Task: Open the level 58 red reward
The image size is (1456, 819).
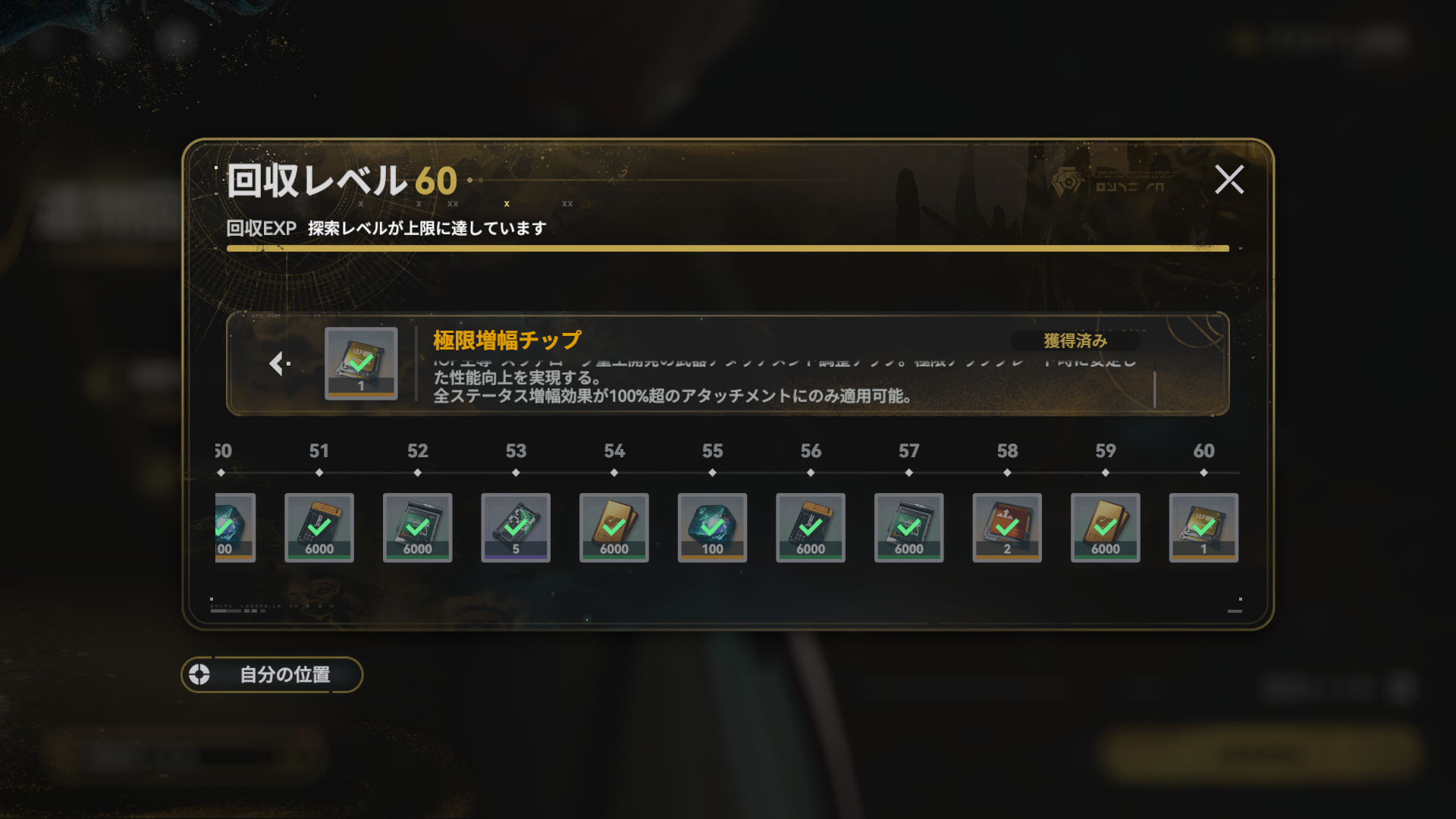Action: (x=1007, y=528)
